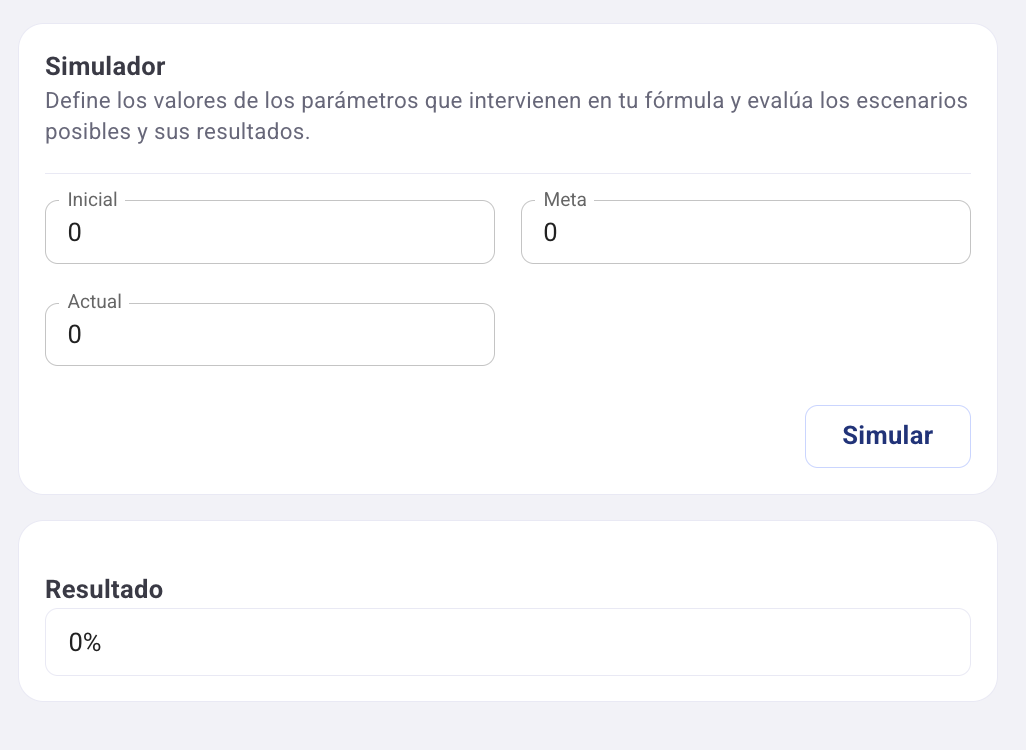Click the divider line below the description

click(x=508, y=173)
